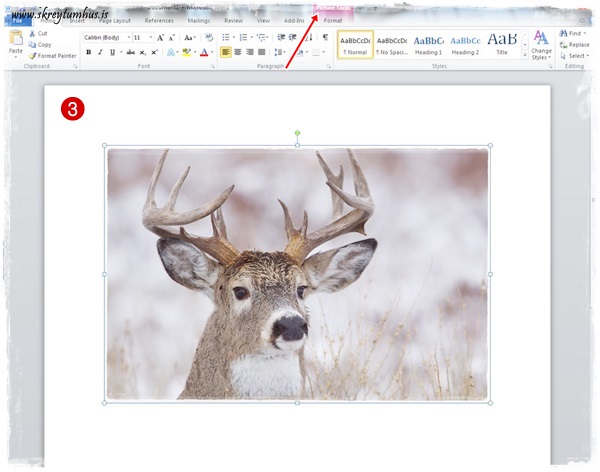Apply the Title style from the gallery
Screen dimensions: 600x472
(502, 45)
